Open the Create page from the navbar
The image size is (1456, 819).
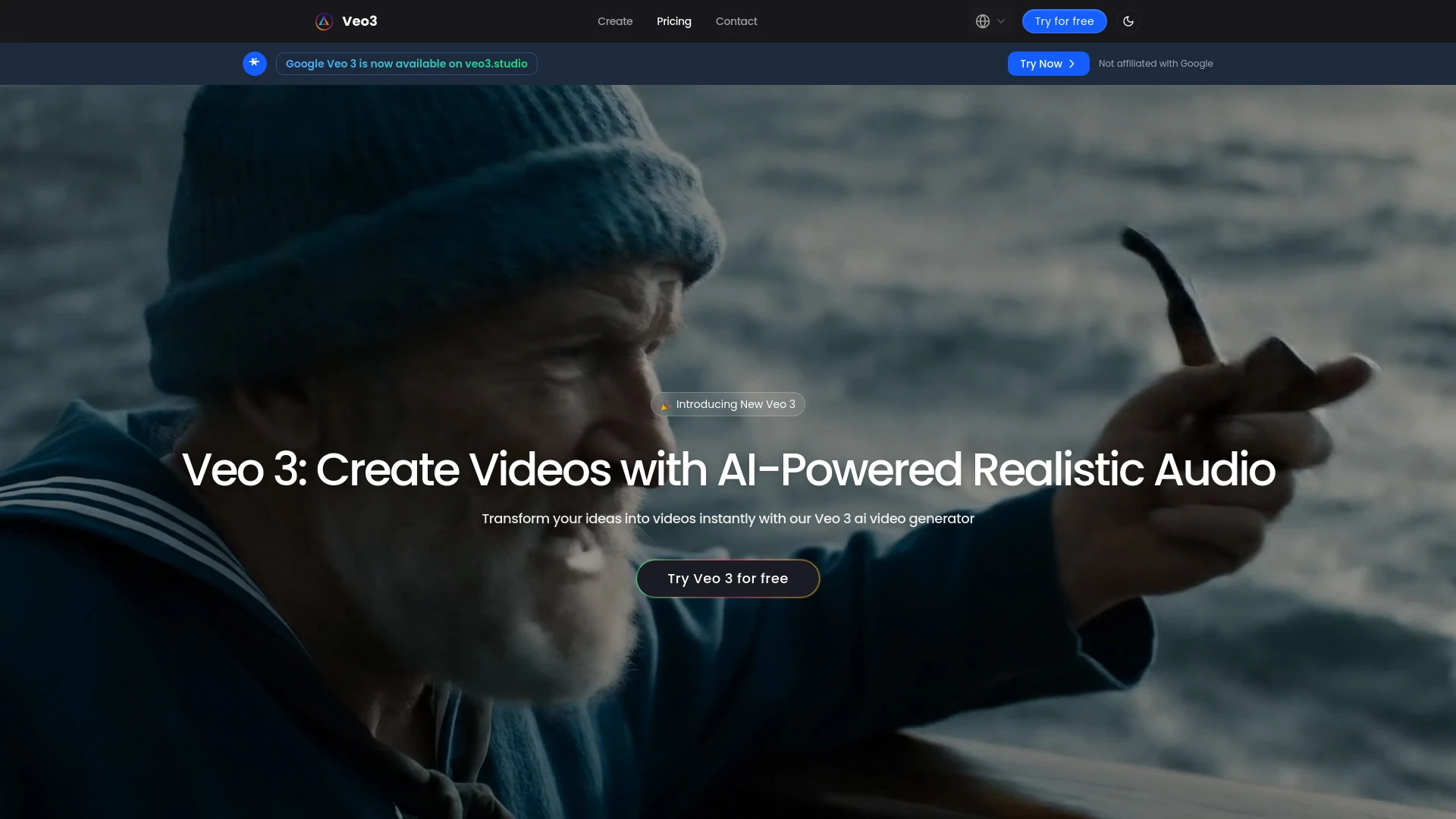click(x=614, y=21)
